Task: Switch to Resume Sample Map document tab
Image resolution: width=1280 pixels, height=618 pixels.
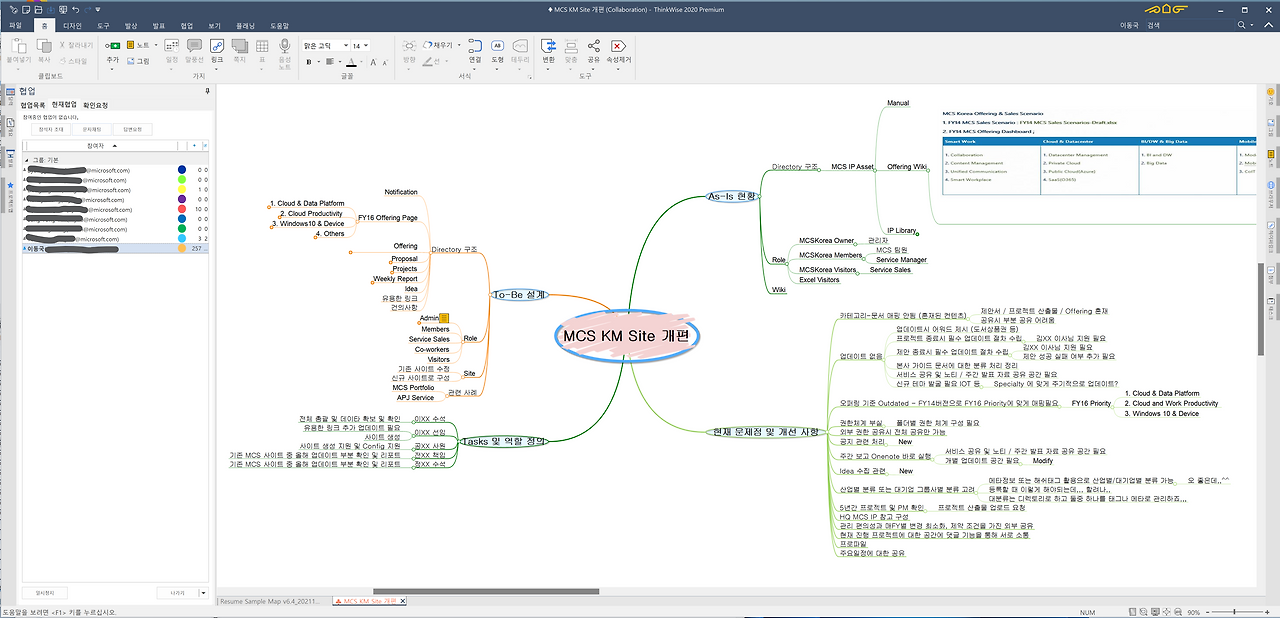Action: click(x=272, y=601)
